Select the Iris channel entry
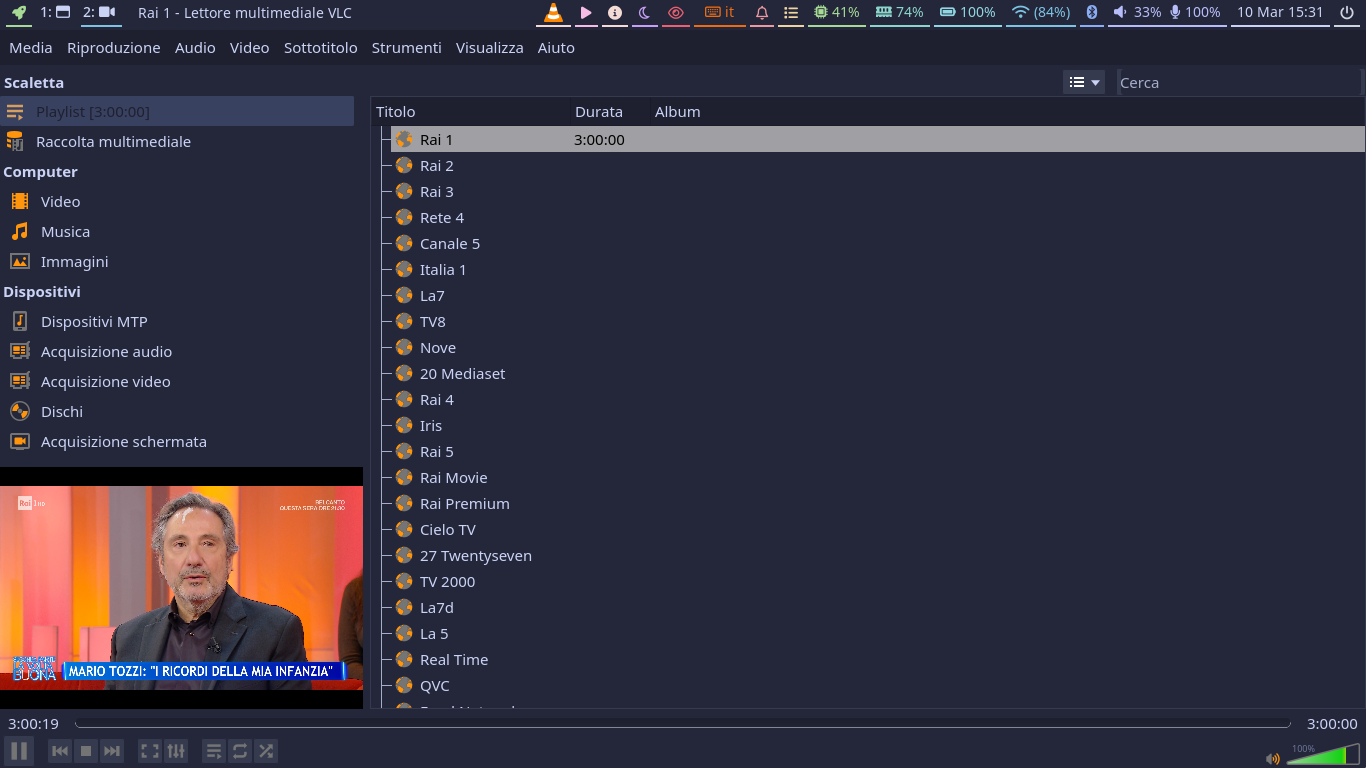1366x768 pixels. (878, 425)
